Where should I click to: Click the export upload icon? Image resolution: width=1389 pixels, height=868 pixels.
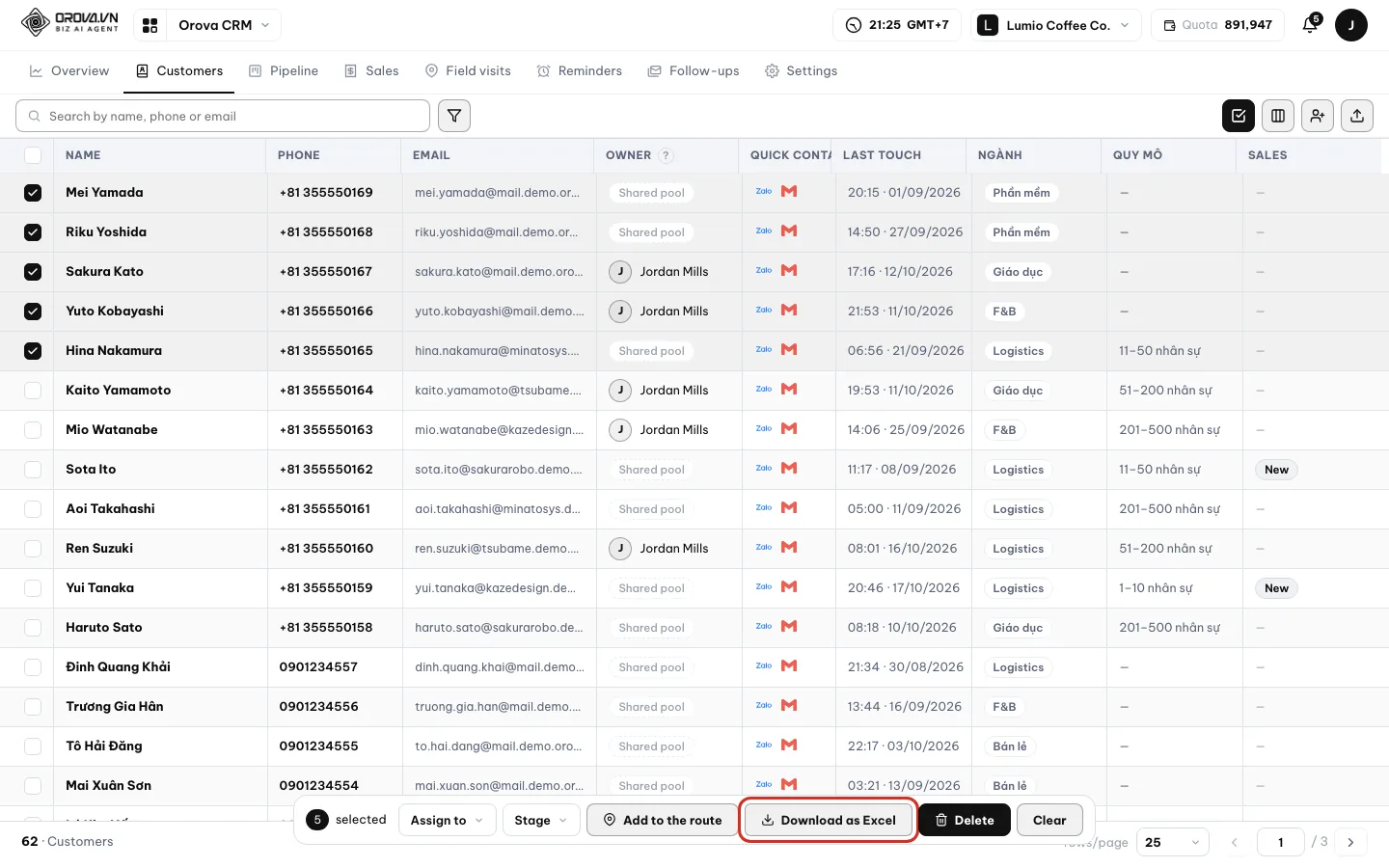(x=1357, y=116)
